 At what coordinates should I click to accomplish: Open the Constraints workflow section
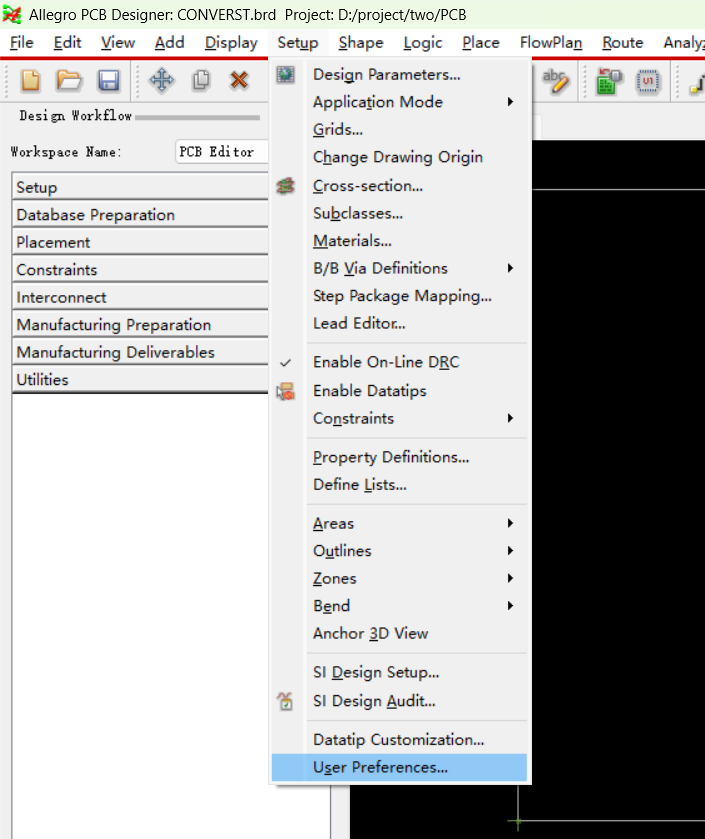tap(140, 270)
